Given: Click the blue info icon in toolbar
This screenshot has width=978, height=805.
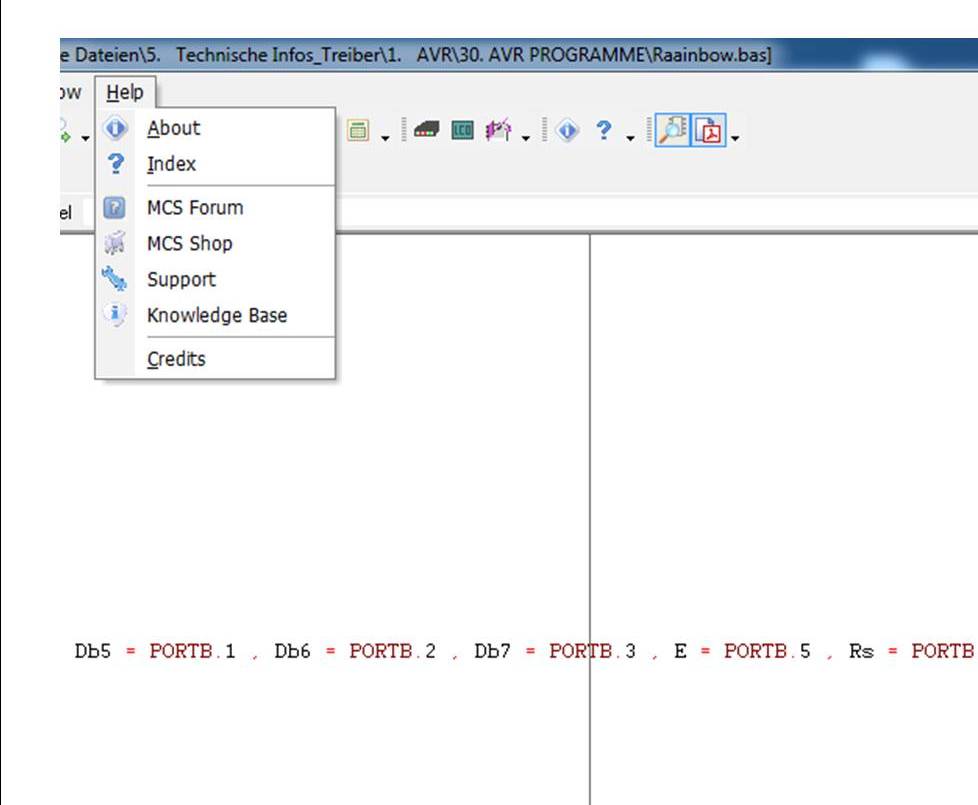Looking at the screenshot, I should [x=568, y=131].
